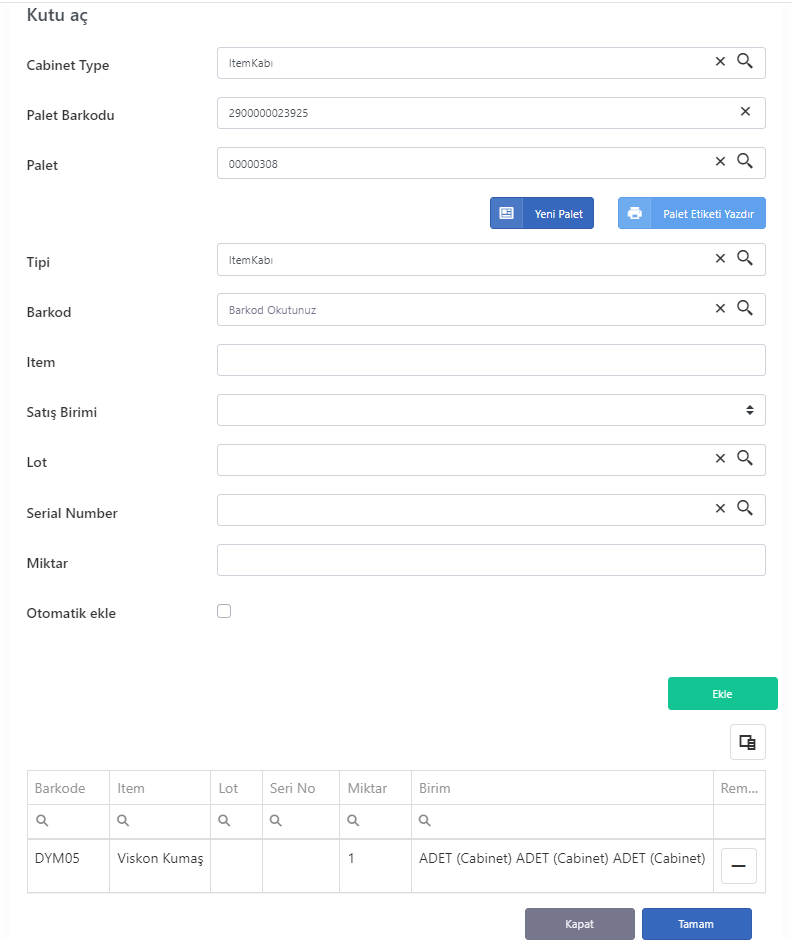Sort by the Barkode column header
792x940 pixels.
[x=68, y=788]
